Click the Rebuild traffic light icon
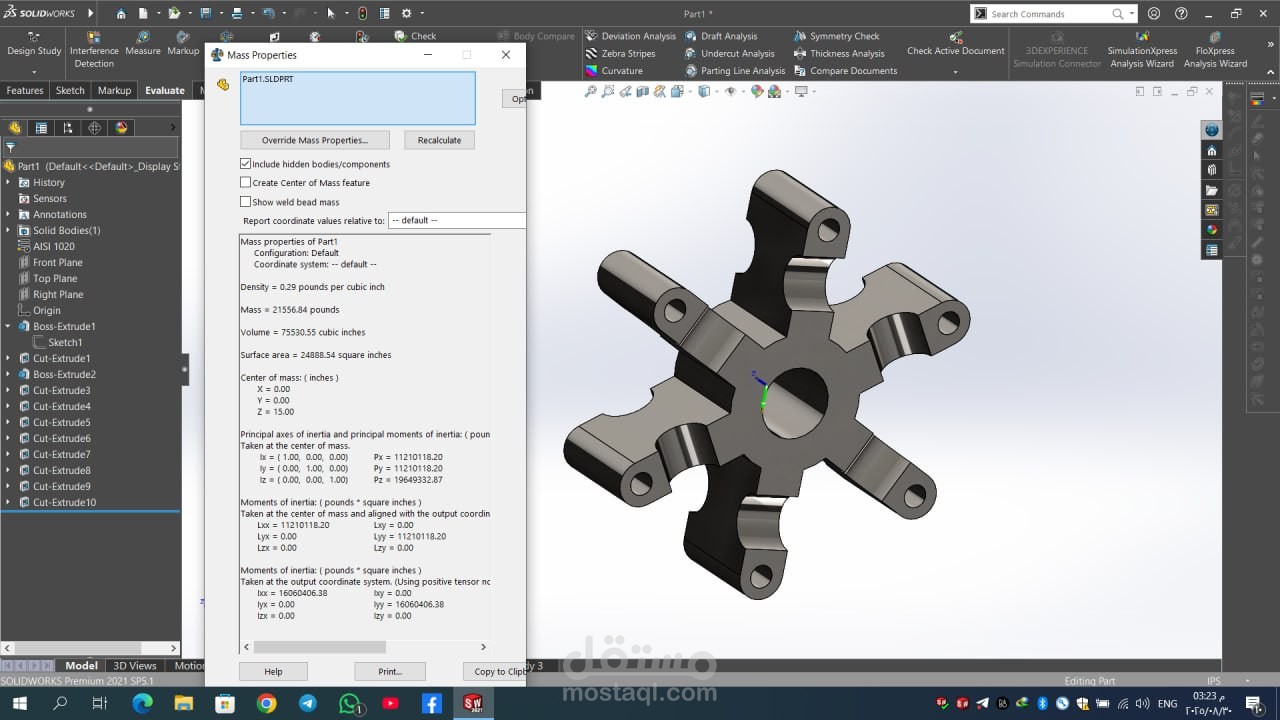 point(361,14)
